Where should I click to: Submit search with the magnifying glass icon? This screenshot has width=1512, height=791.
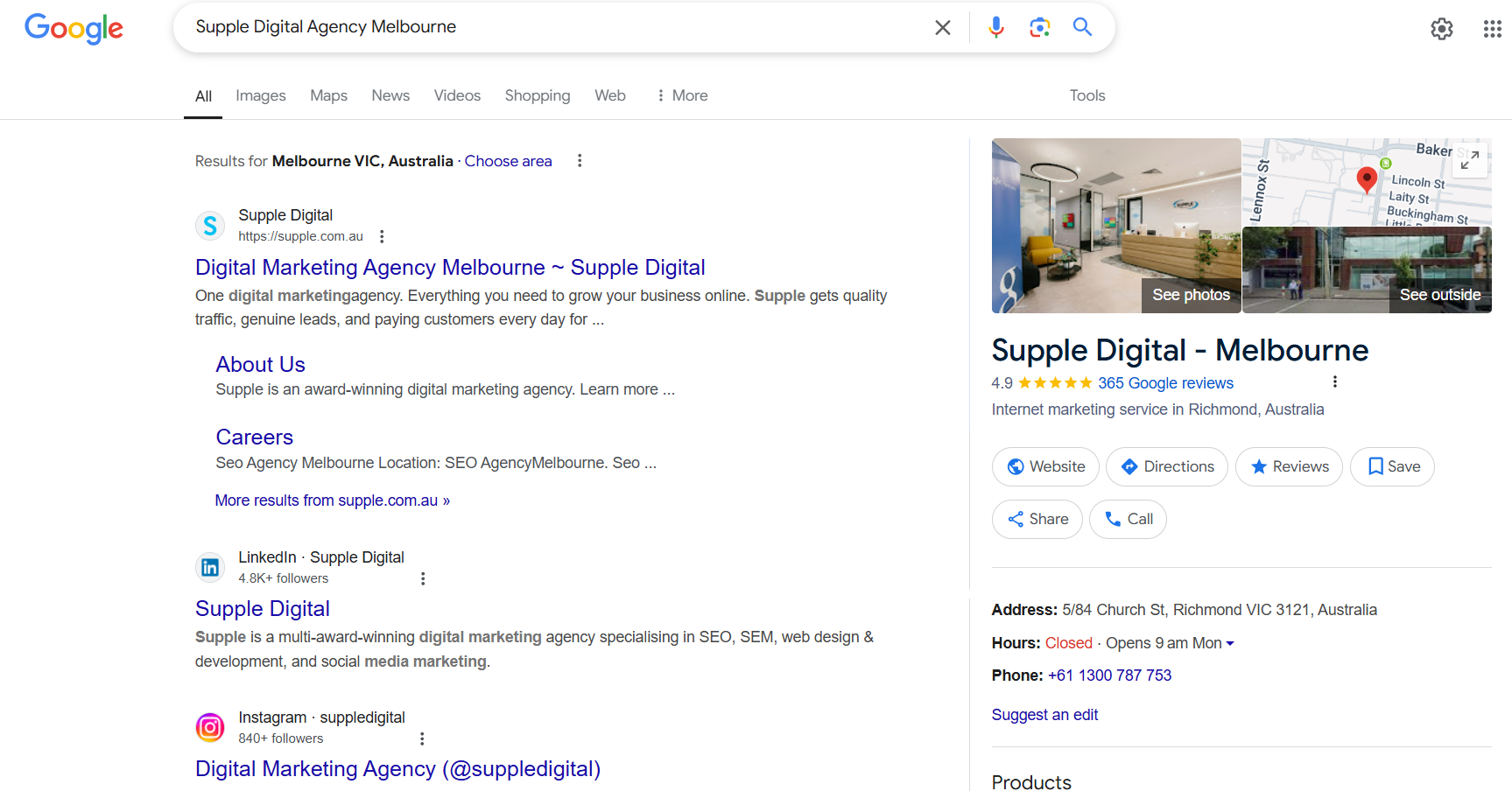pos(1082,27)
